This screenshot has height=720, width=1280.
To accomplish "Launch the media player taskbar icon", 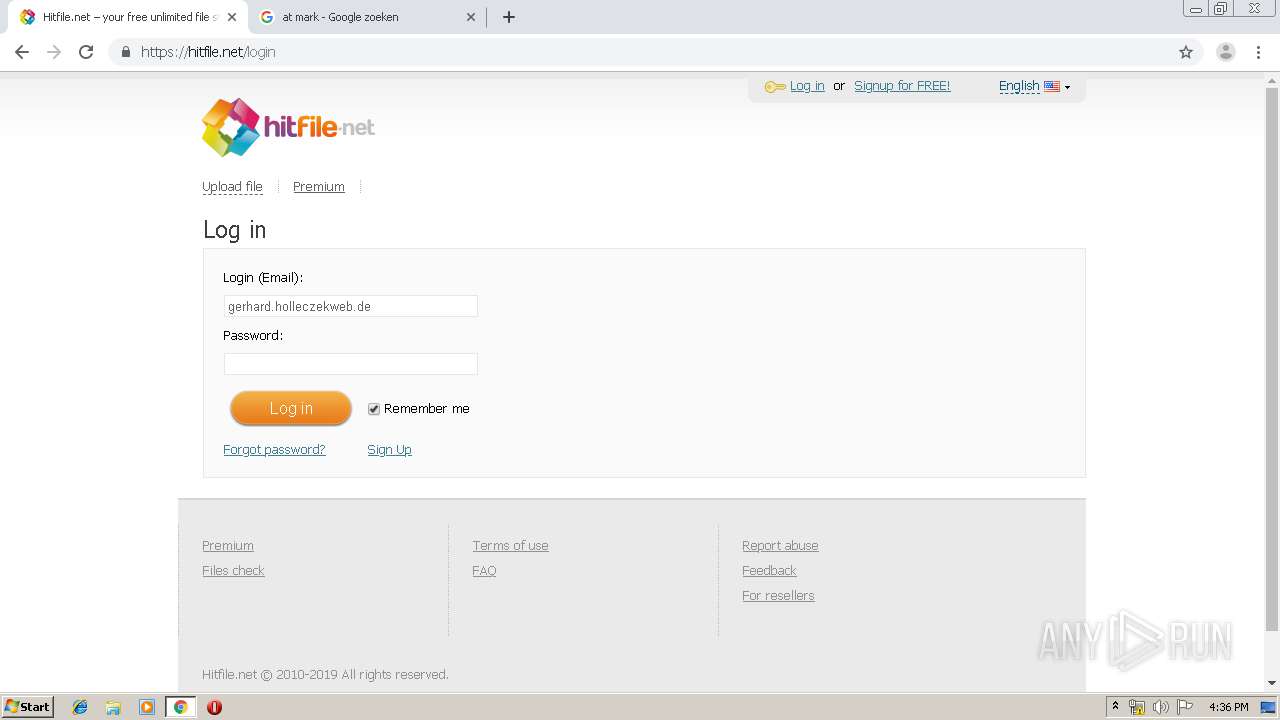I will click(x=147, y=707).
